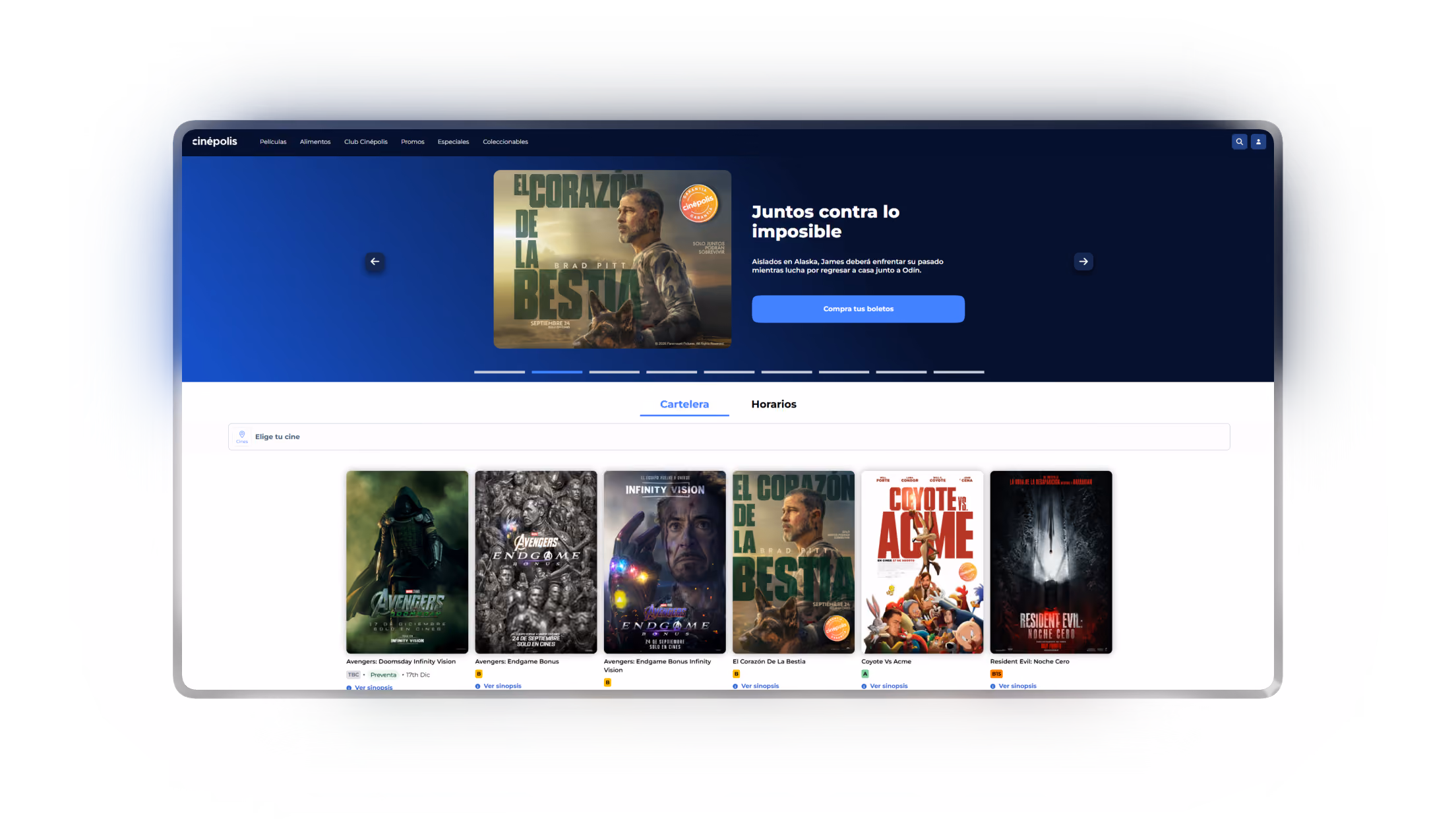Open the Elige tu cine selector

coord(729,437)
